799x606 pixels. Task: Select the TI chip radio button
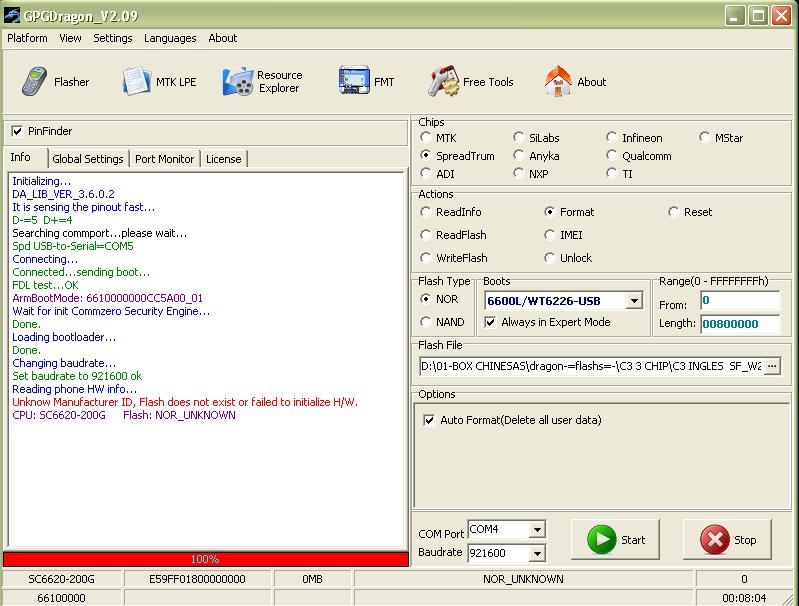click(x=611, y=173)
